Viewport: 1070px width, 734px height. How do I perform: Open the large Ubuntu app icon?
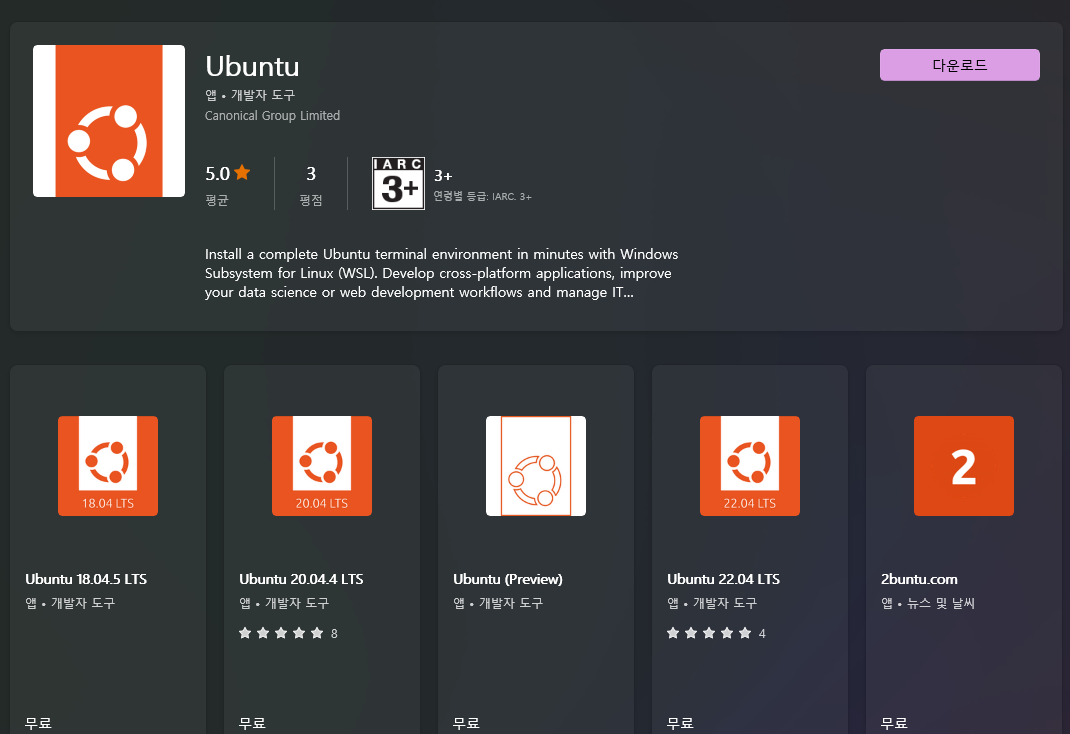[x=109, y=121]
